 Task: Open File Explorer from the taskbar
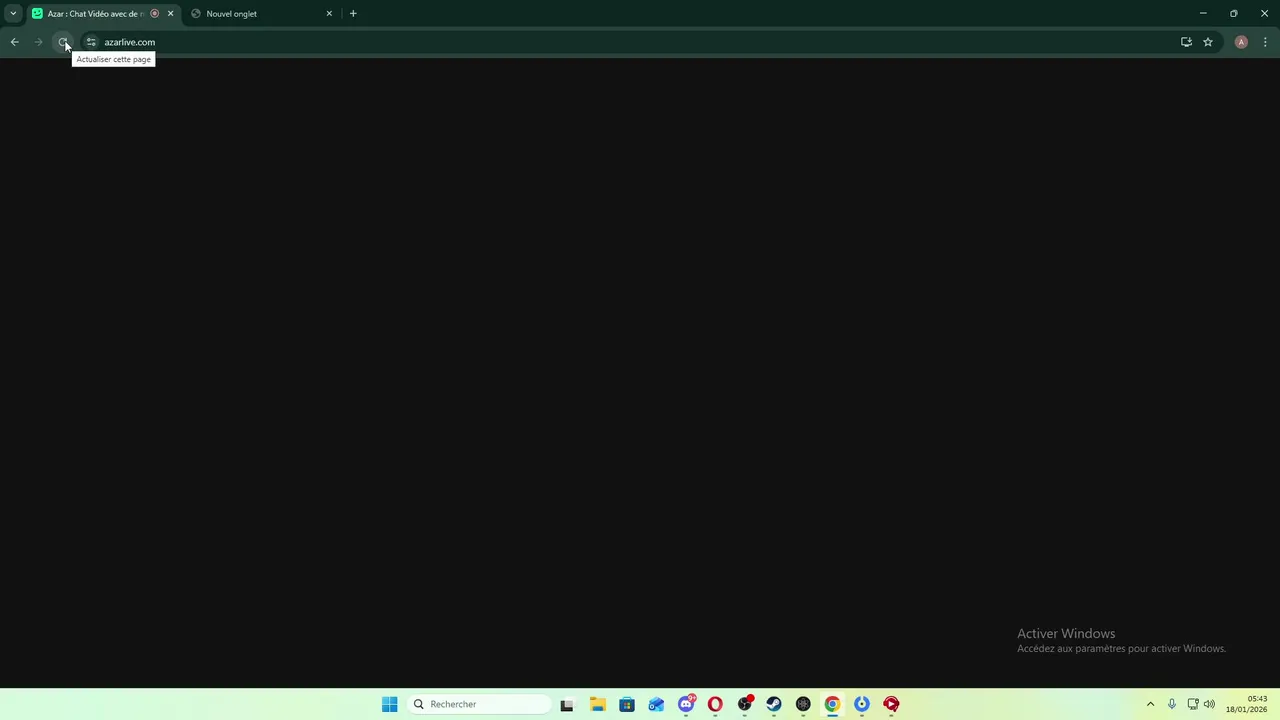[597, 704]
